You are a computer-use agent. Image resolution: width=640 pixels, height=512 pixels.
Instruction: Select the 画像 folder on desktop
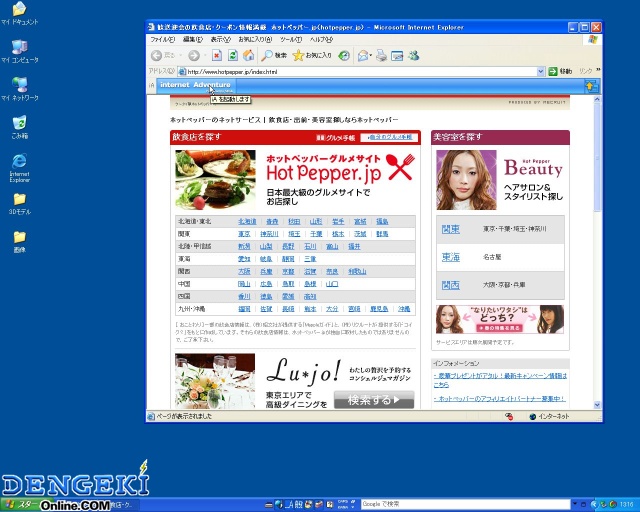[x=19, y=242]
